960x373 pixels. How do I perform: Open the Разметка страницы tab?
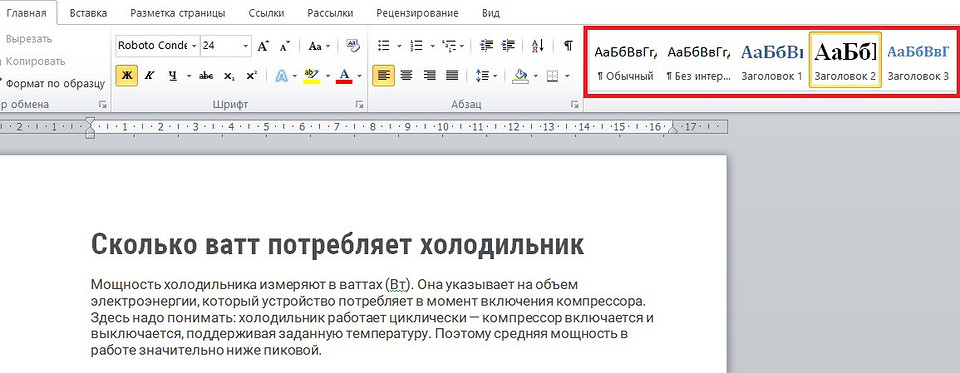click(177, 13)
